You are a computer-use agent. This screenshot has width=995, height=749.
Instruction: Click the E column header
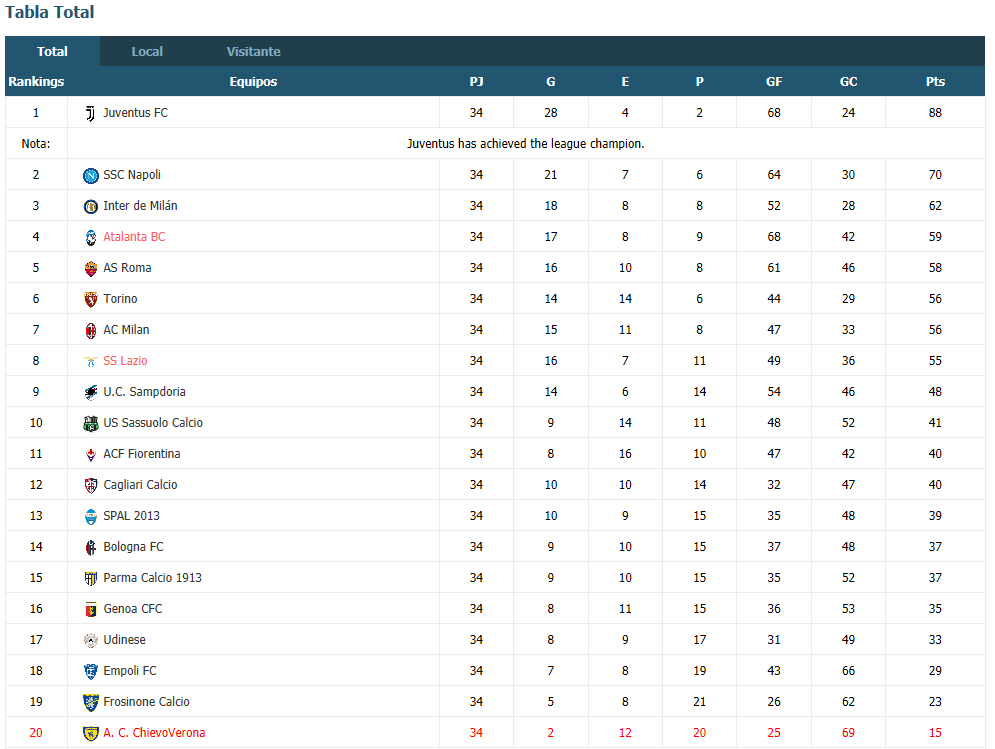625,82
